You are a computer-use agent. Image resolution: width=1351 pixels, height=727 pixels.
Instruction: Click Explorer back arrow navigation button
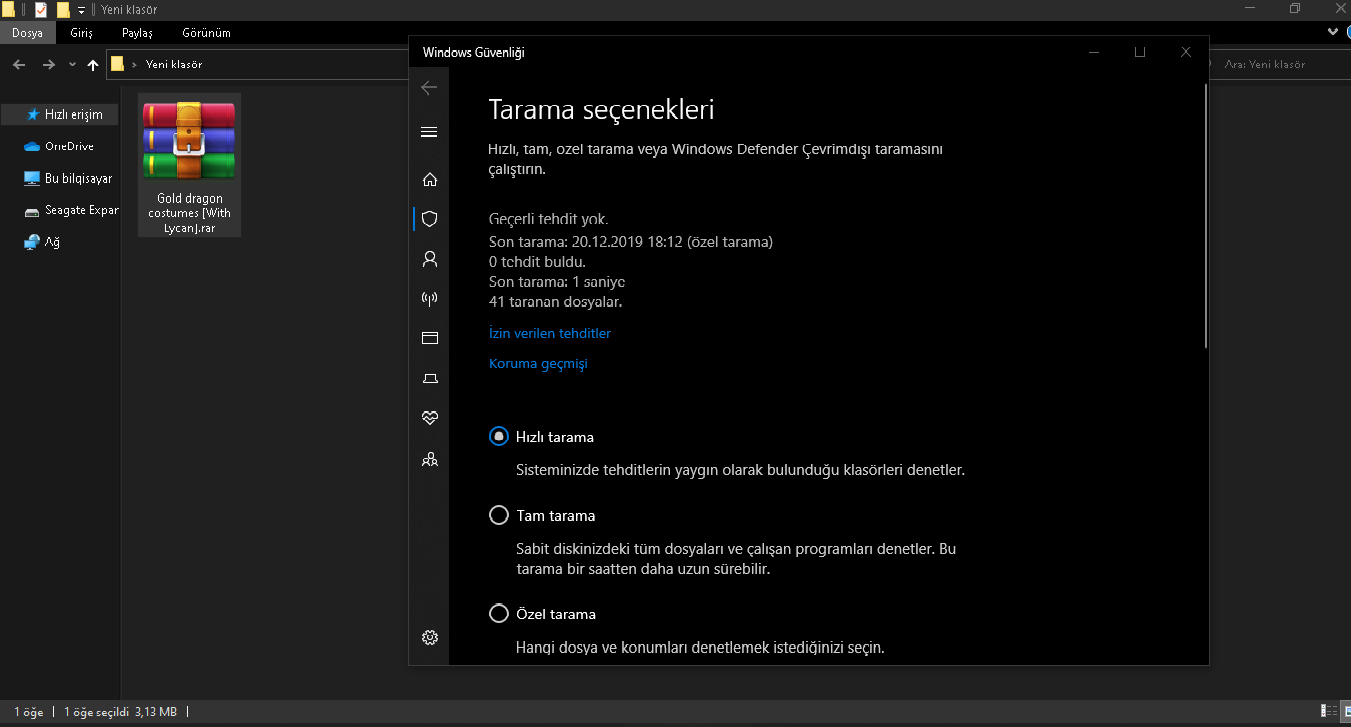19,64
